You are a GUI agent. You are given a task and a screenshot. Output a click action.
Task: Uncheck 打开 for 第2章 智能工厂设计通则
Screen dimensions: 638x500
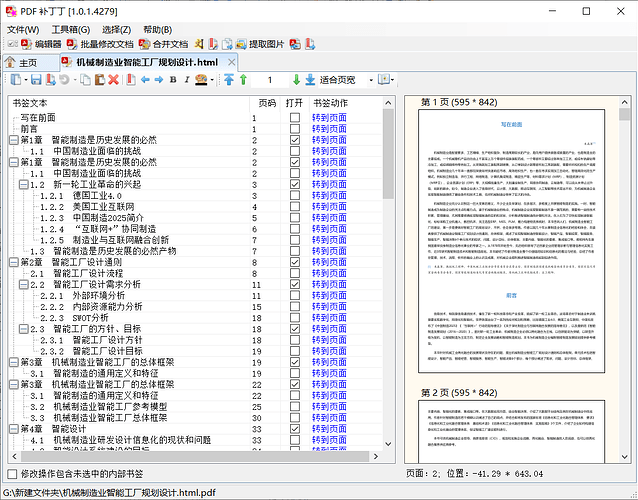295,262
